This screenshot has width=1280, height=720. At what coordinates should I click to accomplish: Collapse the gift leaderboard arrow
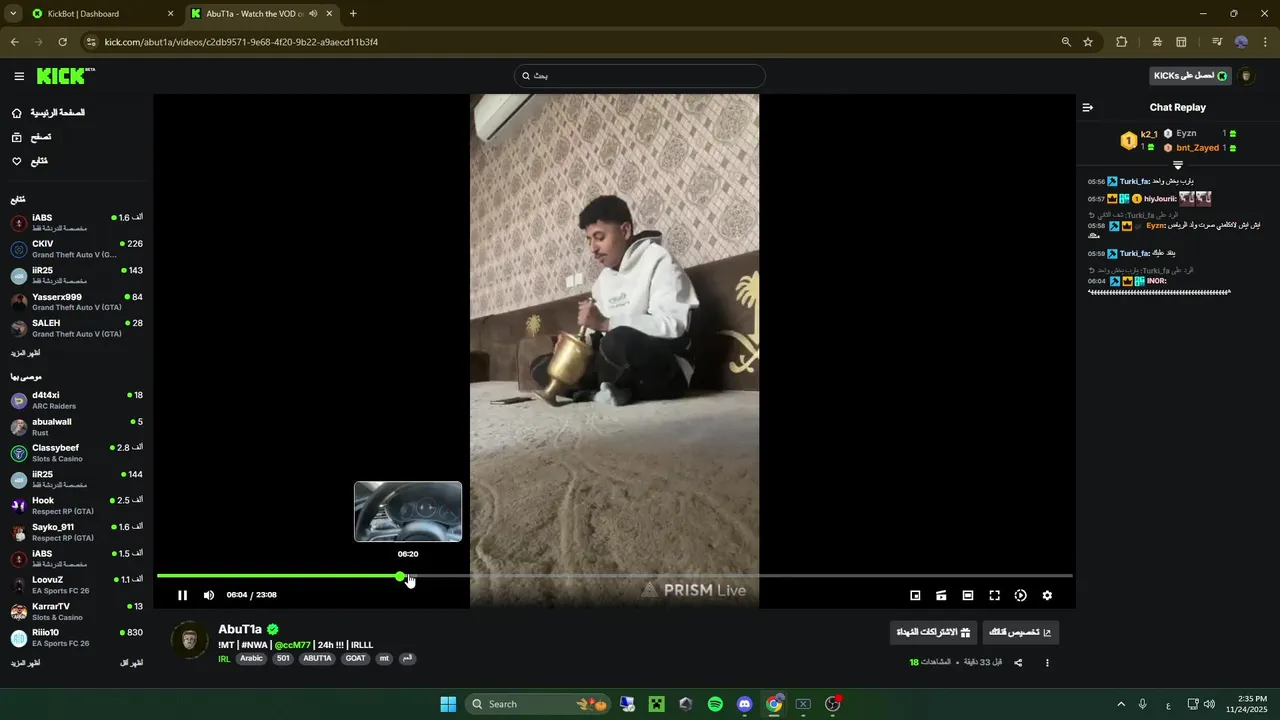pos(1178,165)
